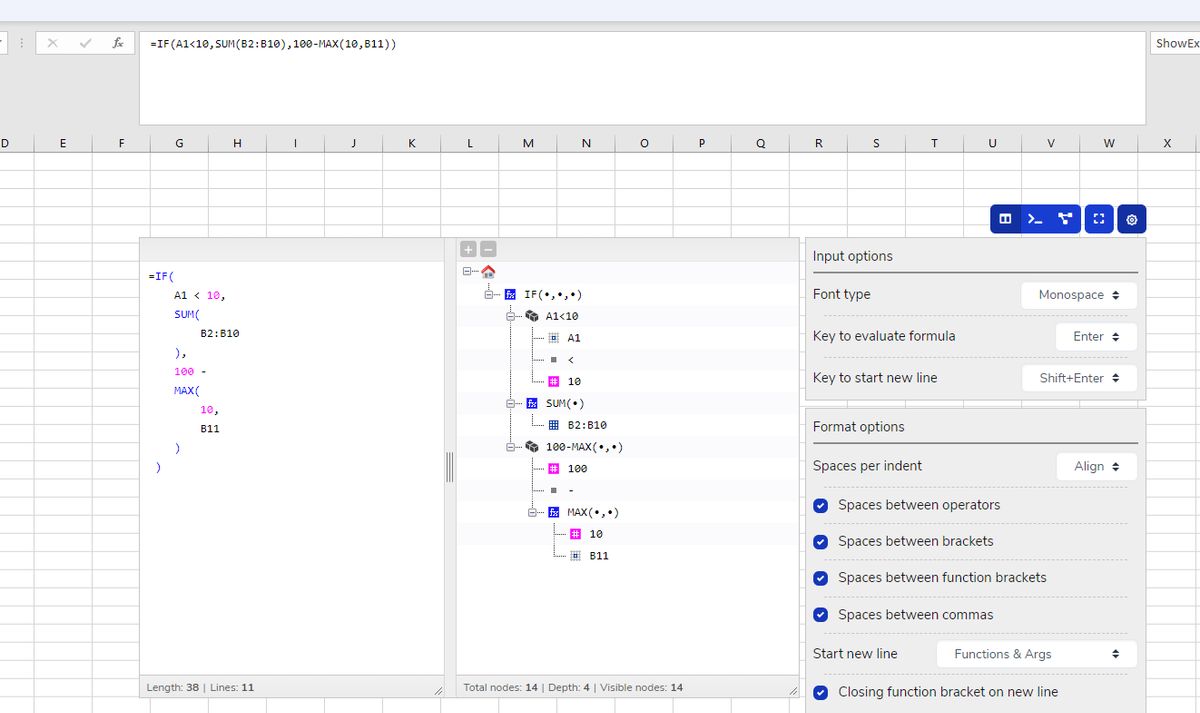Cancel the formula entry with X icon
The height and width of the screenshot is (713, 1200).
tap(53, 43)
